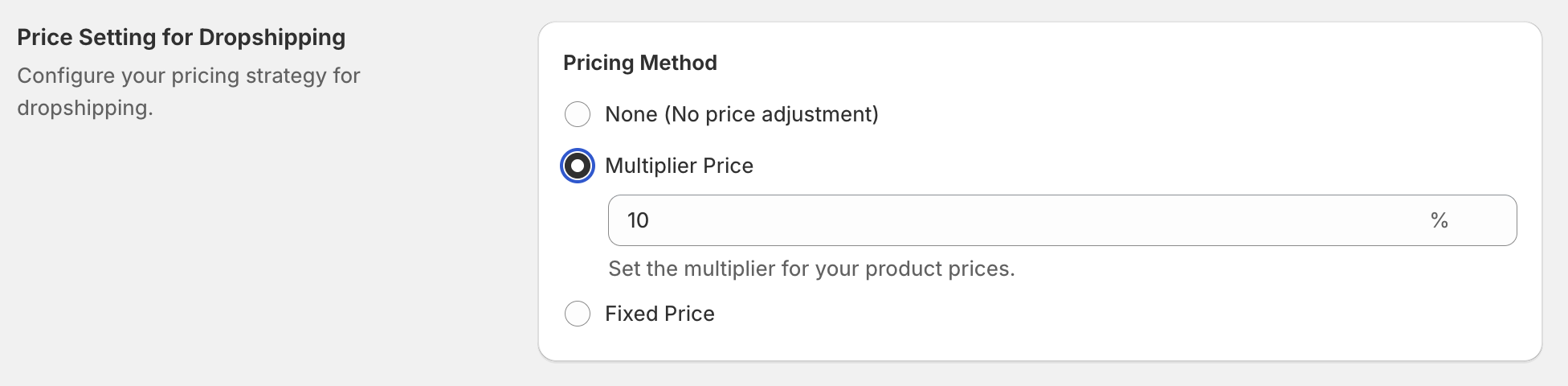
Task: Click the "Pricing Method" heading
Action: pos(639,63)
